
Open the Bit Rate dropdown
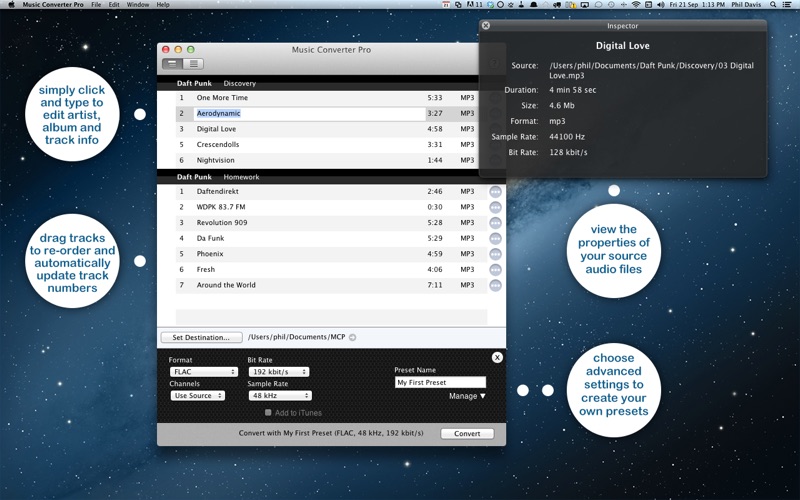278,371
